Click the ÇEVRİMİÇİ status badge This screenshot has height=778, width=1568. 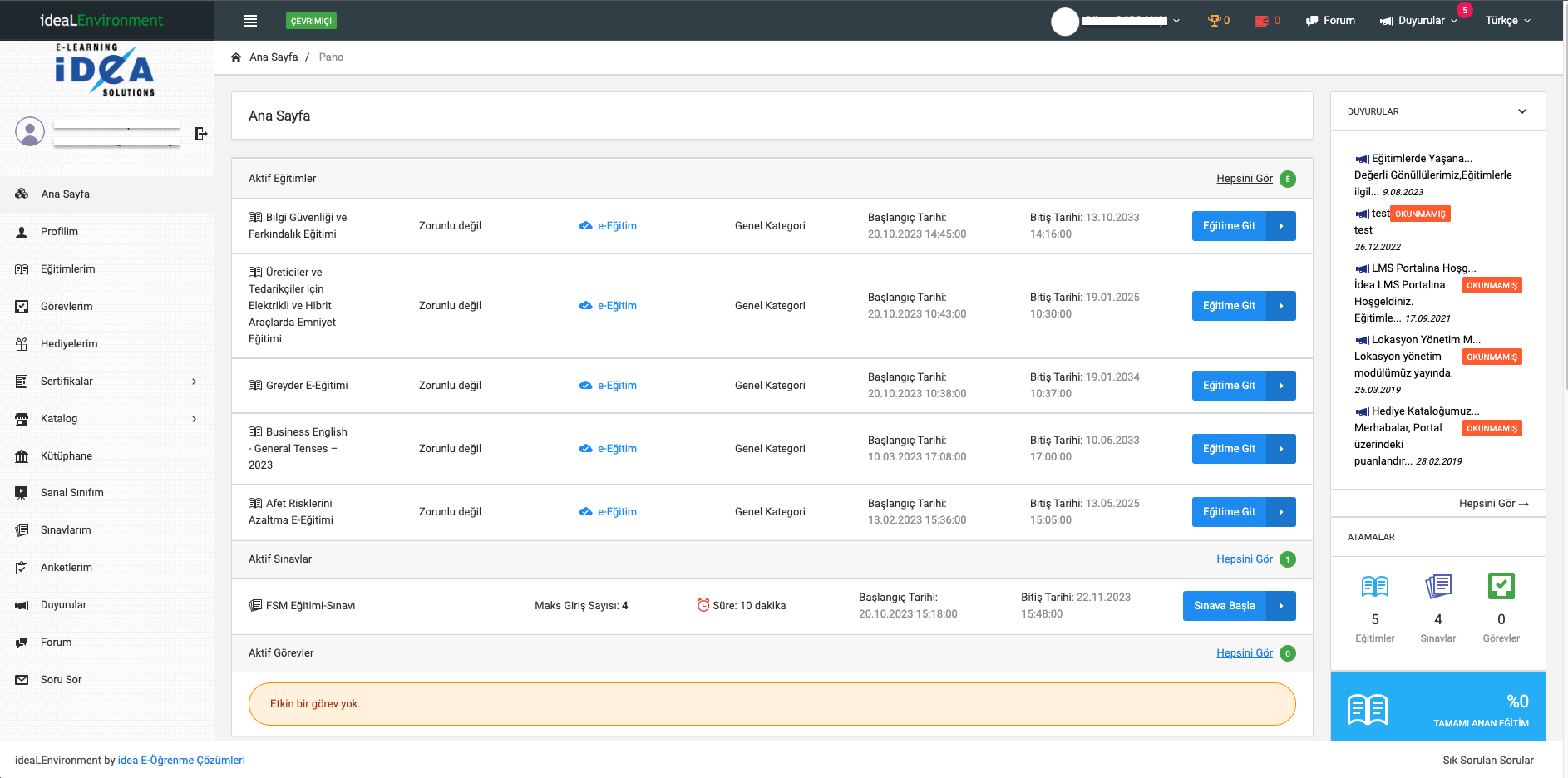tap(312, 21)
